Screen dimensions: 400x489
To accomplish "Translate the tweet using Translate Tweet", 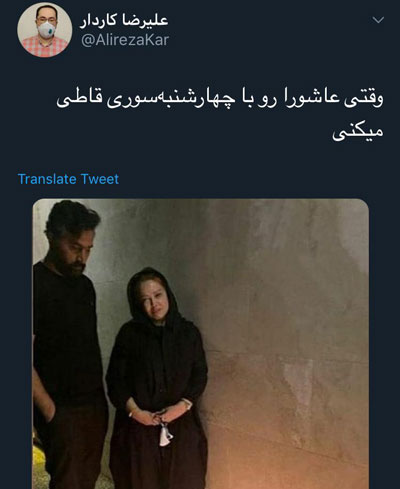I will [68, 179].
